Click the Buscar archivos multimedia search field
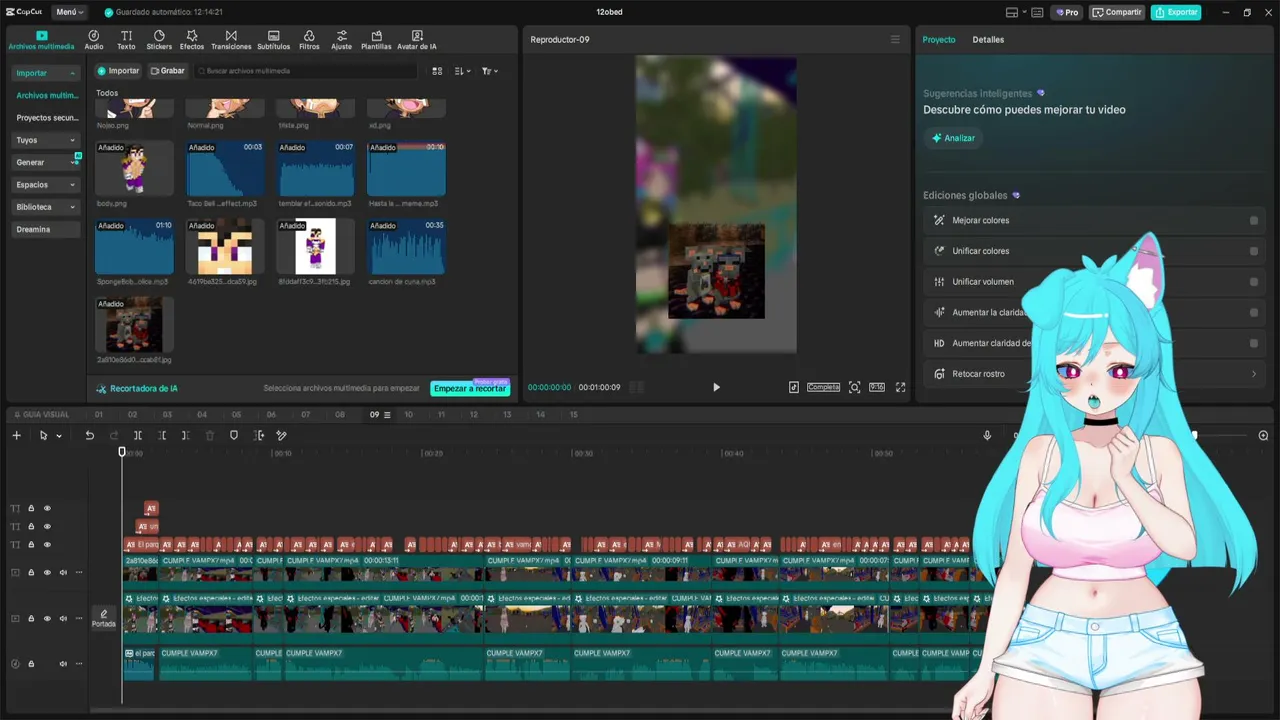Screen dimensions: 1280x720 click(306, 71)
